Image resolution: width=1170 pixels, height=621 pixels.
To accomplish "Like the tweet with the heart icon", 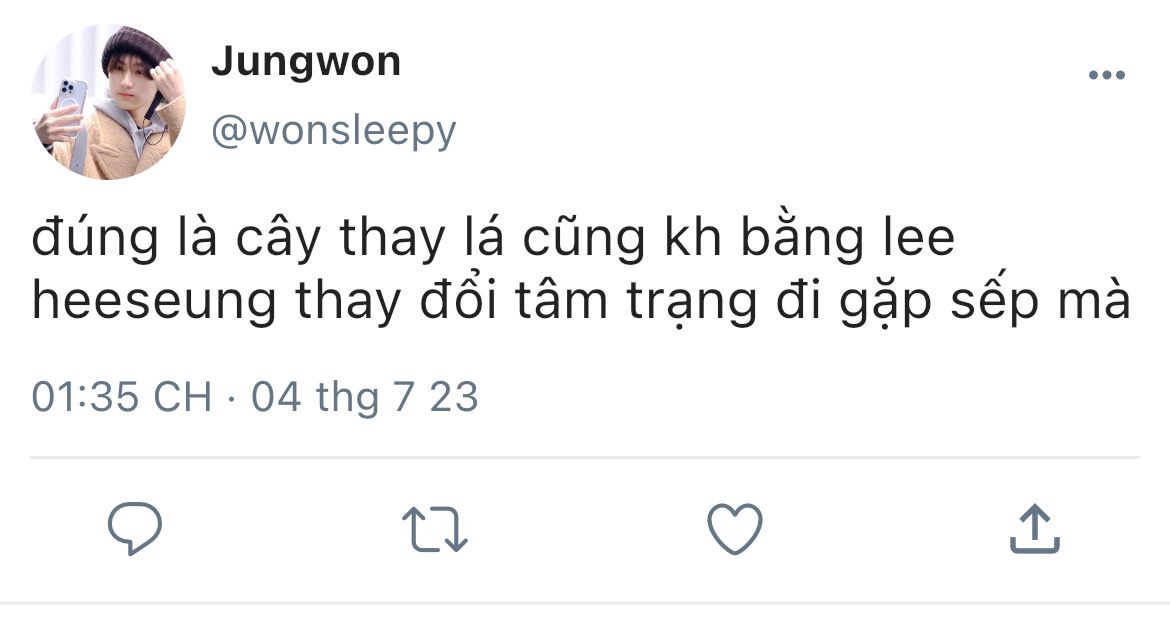I will 735,528.
